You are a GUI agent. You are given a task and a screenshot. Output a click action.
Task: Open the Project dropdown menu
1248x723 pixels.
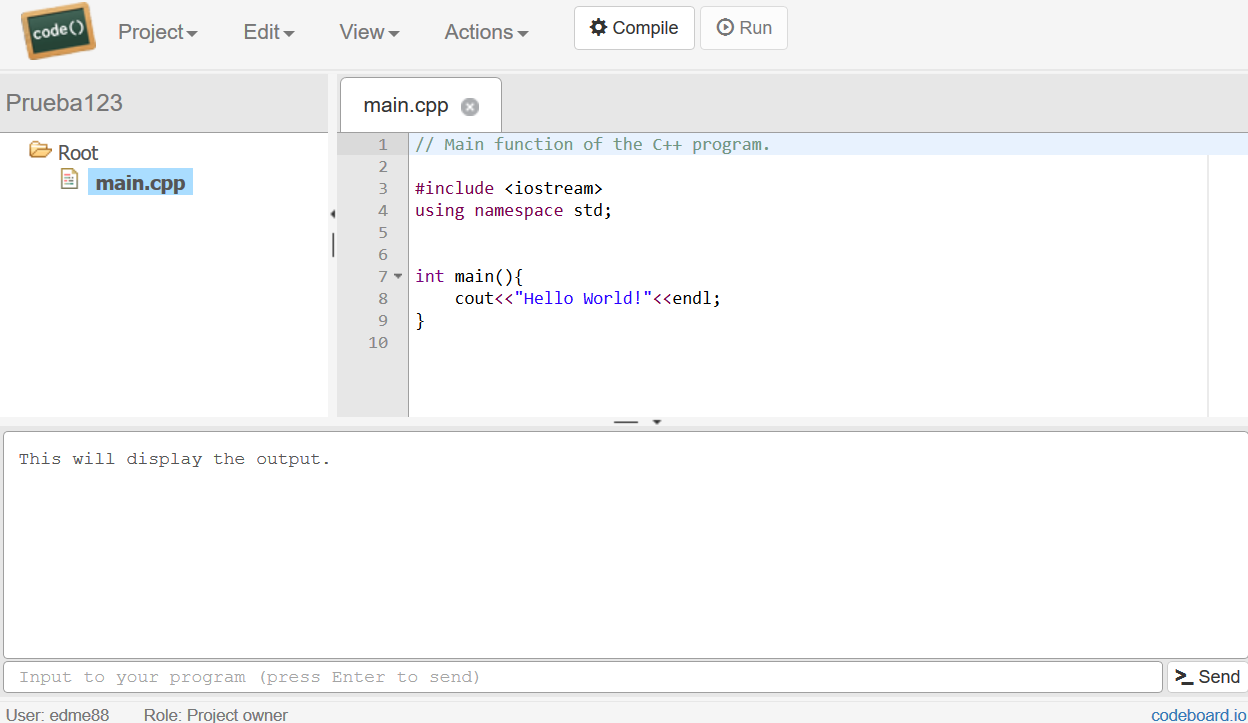[x=157, y=31]
